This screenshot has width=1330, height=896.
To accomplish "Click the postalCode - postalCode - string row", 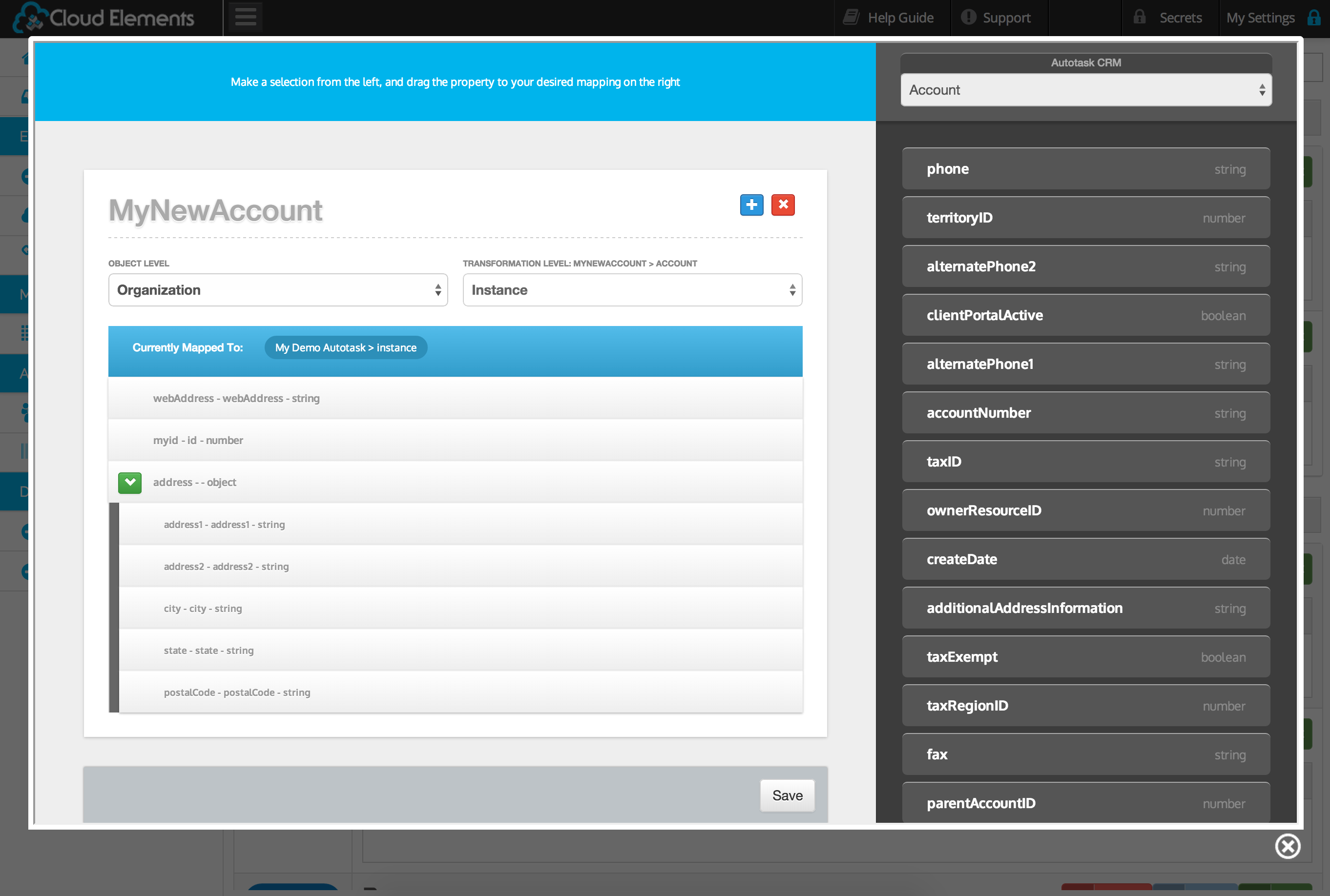I will tap(461, 692).
